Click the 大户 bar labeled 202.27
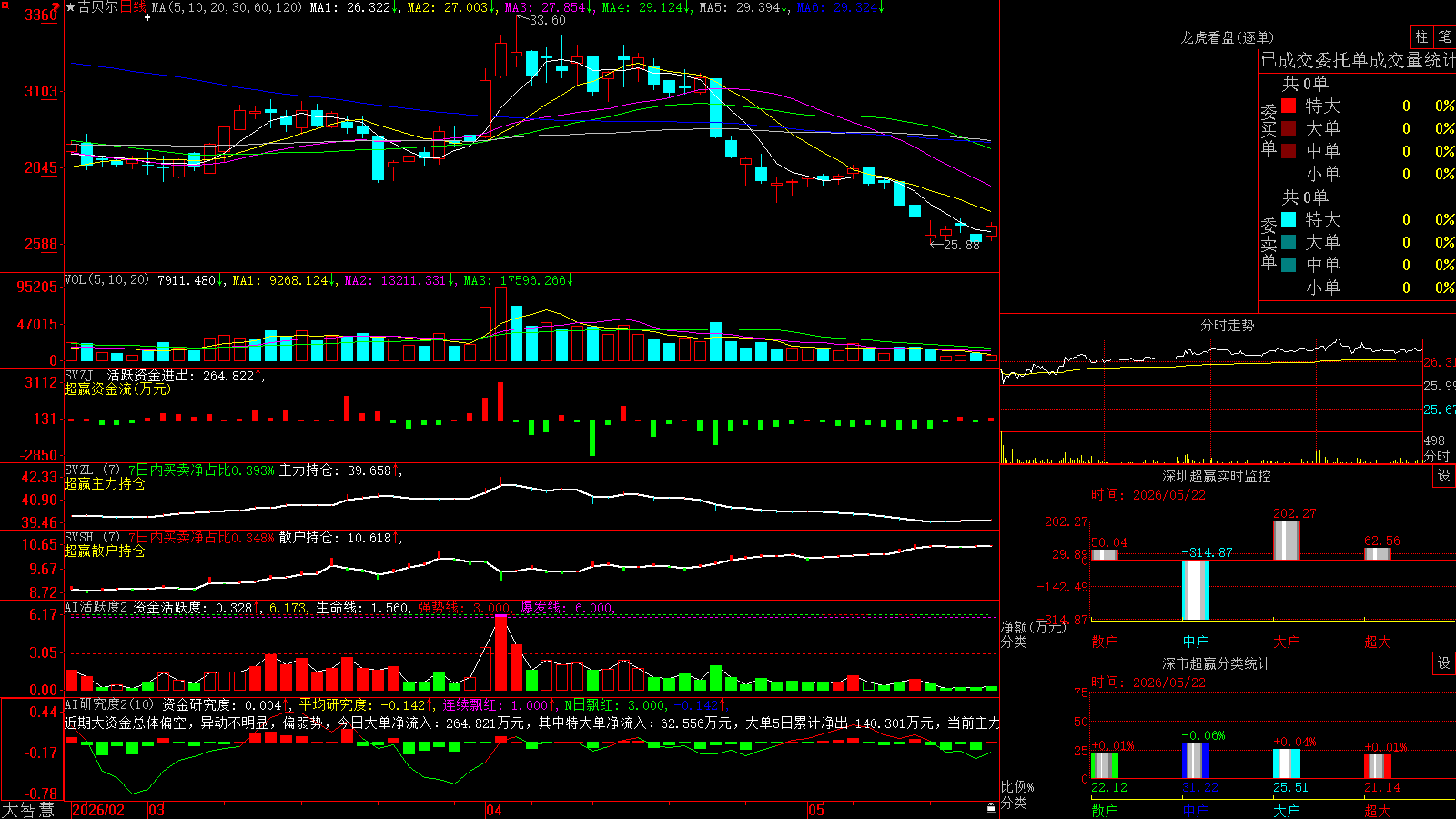This screenshot has width=1456, height=819. click(x=1287, y=540)
